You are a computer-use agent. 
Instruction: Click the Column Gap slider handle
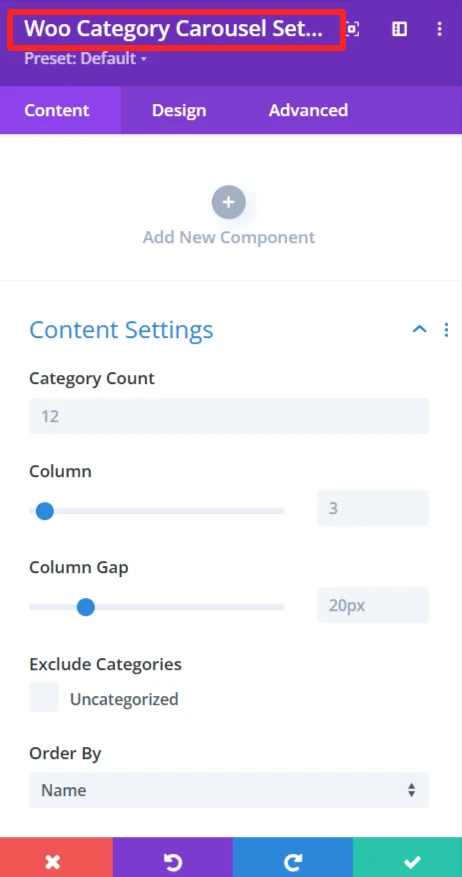coord(86,607)
